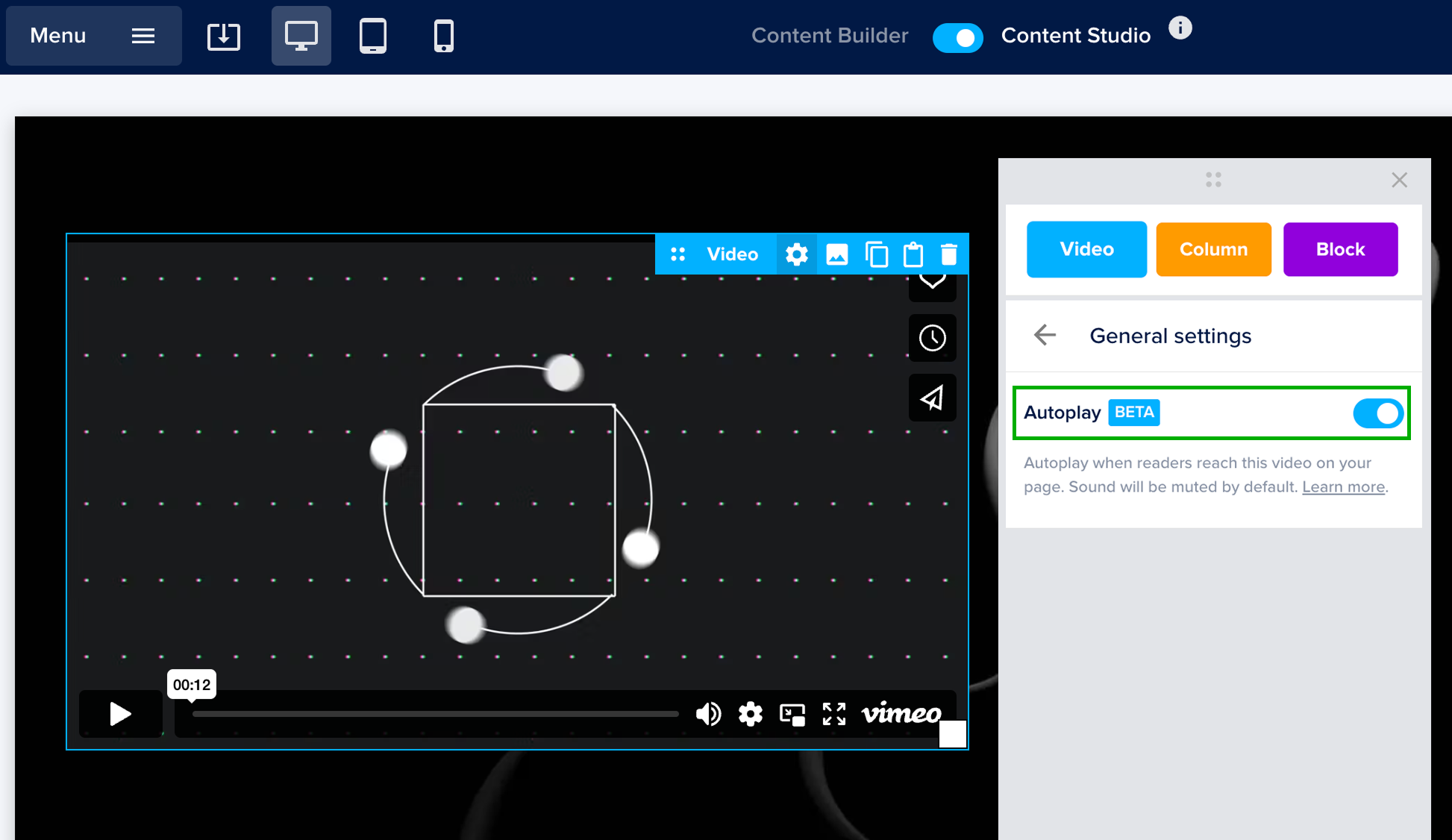The width and height of the screenshot is (1452, 840).
Task: Click the Video label in element toolbar
Action: pos(733,254)
